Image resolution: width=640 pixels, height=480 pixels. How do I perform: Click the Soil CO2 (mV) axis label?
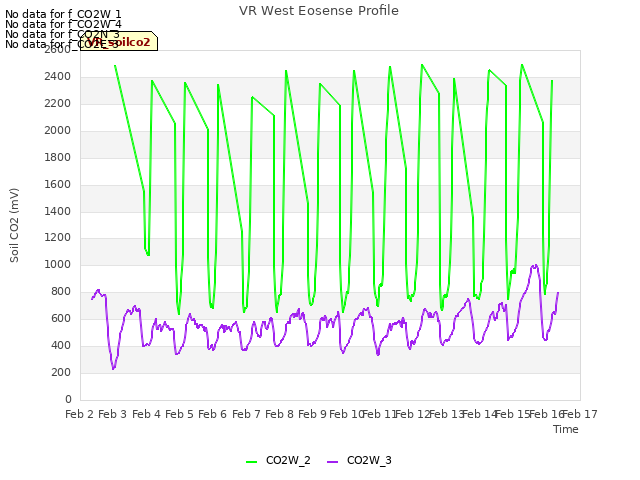coord(14,225)
